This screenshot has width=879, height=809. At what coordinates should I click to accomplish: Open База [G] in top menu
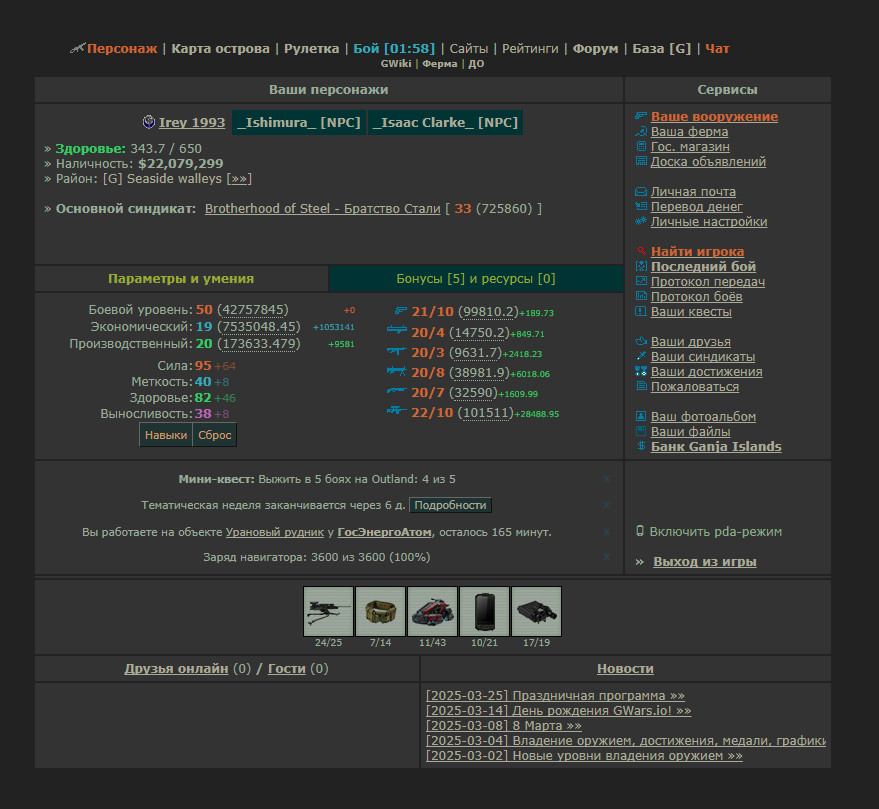(661, 49)
